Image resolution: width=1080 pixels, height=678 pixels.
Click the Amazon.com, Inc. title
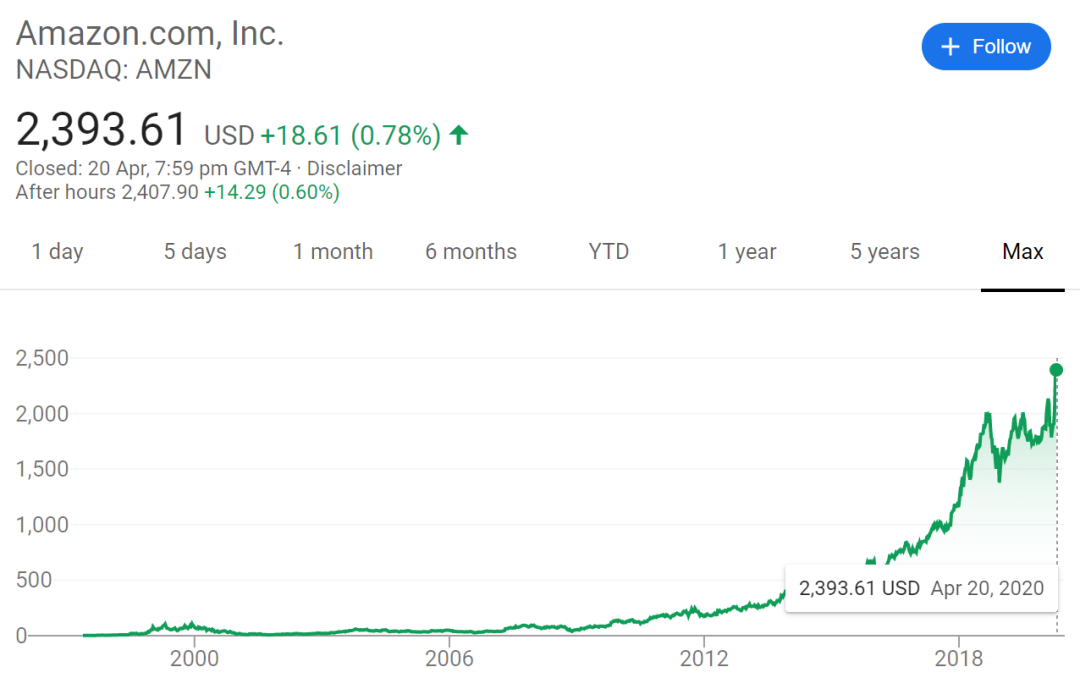(150, 33)
